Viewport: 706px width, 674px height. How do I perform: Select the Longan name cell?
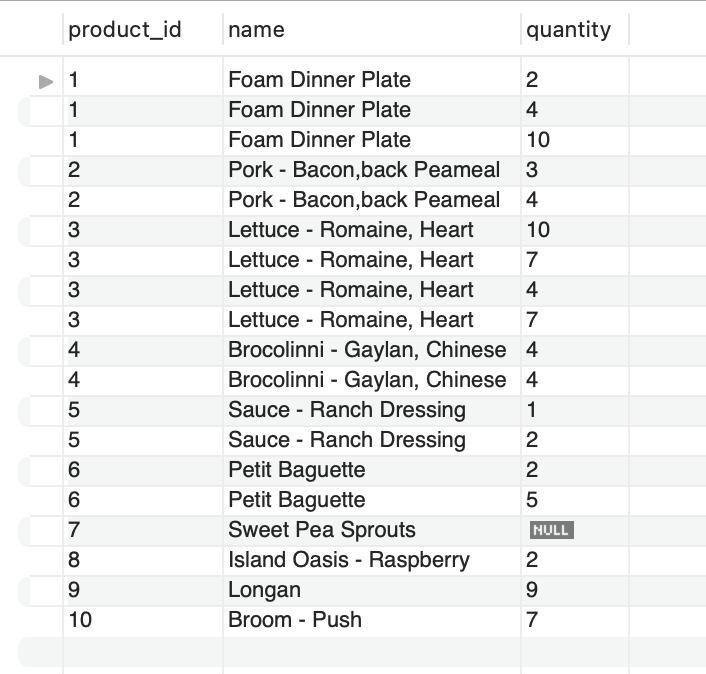click(372, 590)
